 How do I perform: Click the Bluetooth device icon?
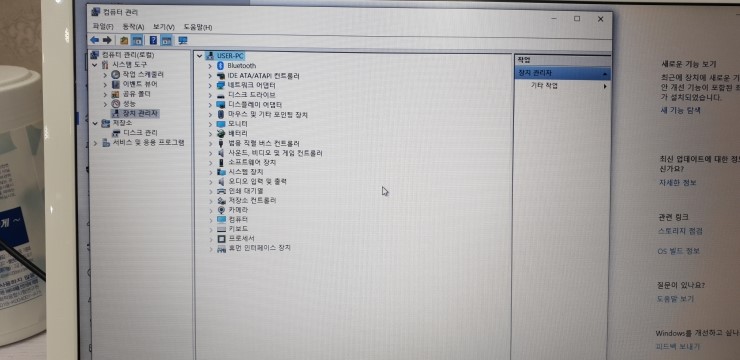tap(219, 66)
